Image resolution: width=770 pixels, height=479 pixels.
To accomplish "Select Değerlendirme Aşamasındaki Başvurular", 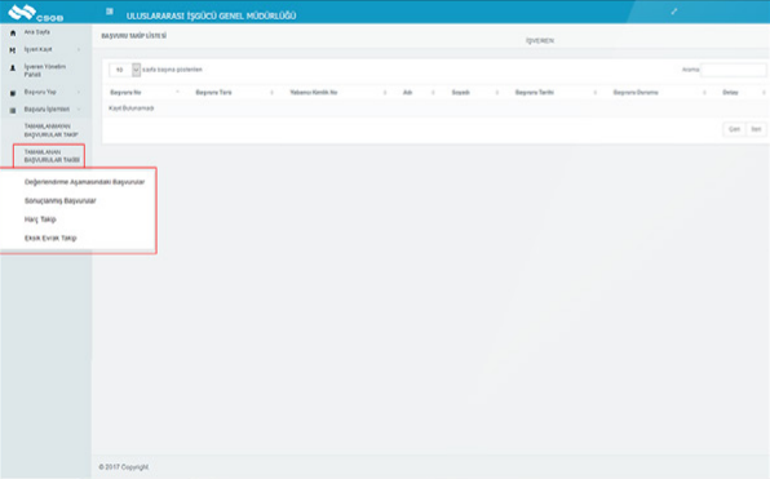I will tap(84, 182).
